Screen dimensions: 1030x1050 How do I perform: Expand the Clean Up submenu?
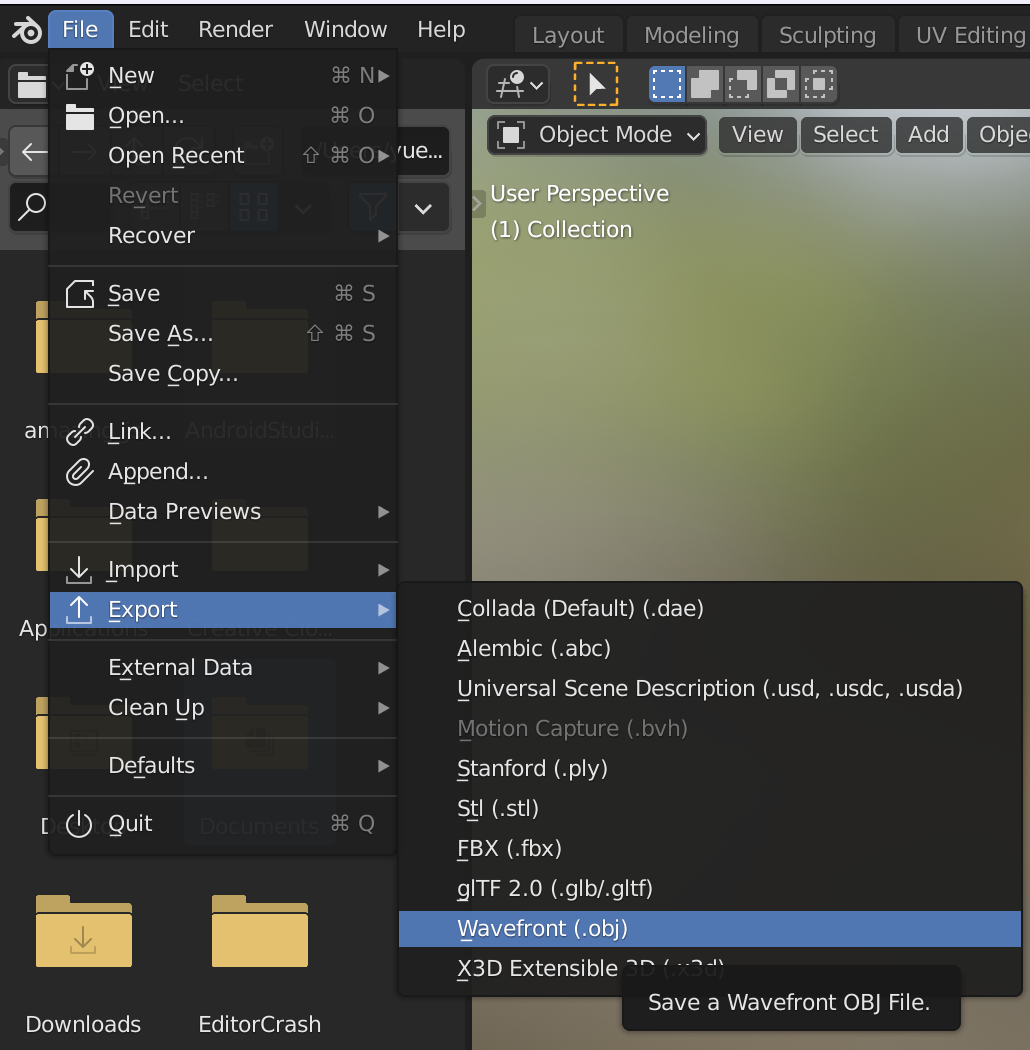(223, 708)
